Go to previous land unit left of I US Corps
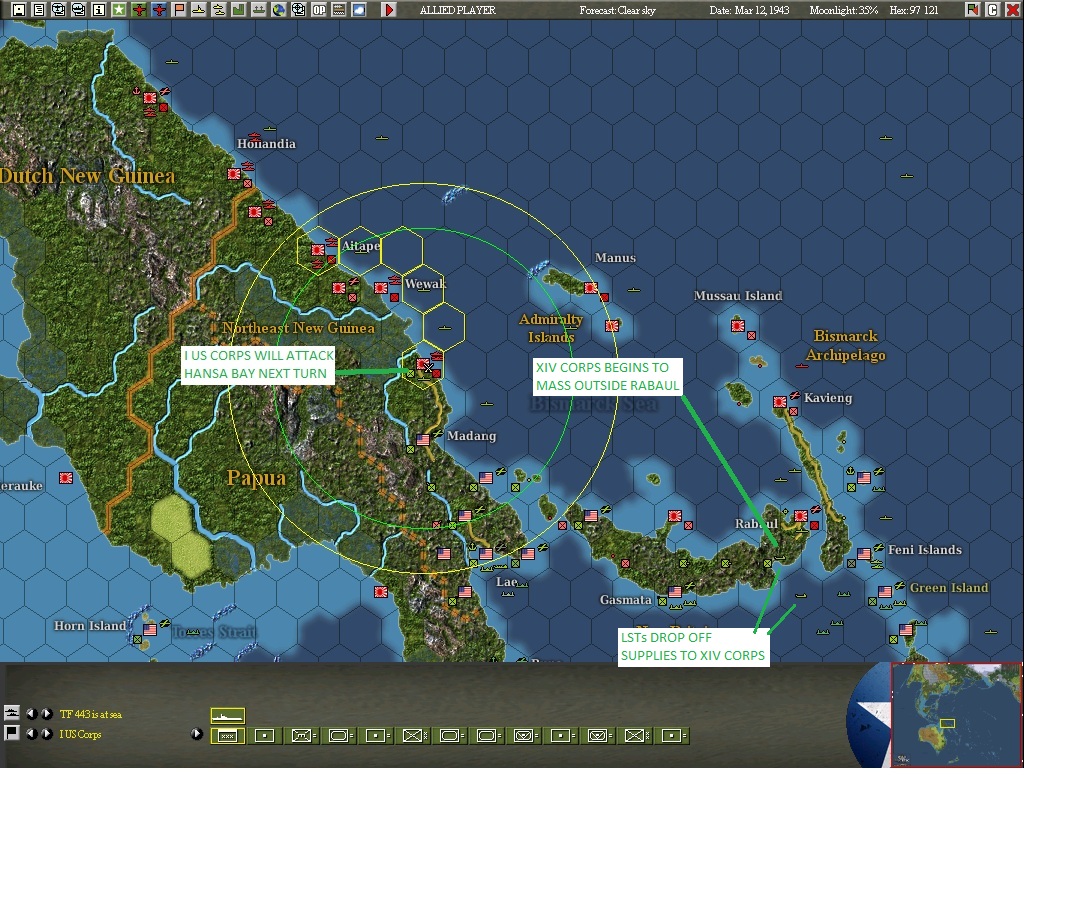Viewport: 1083px width, 898px height. click(31, 734)
